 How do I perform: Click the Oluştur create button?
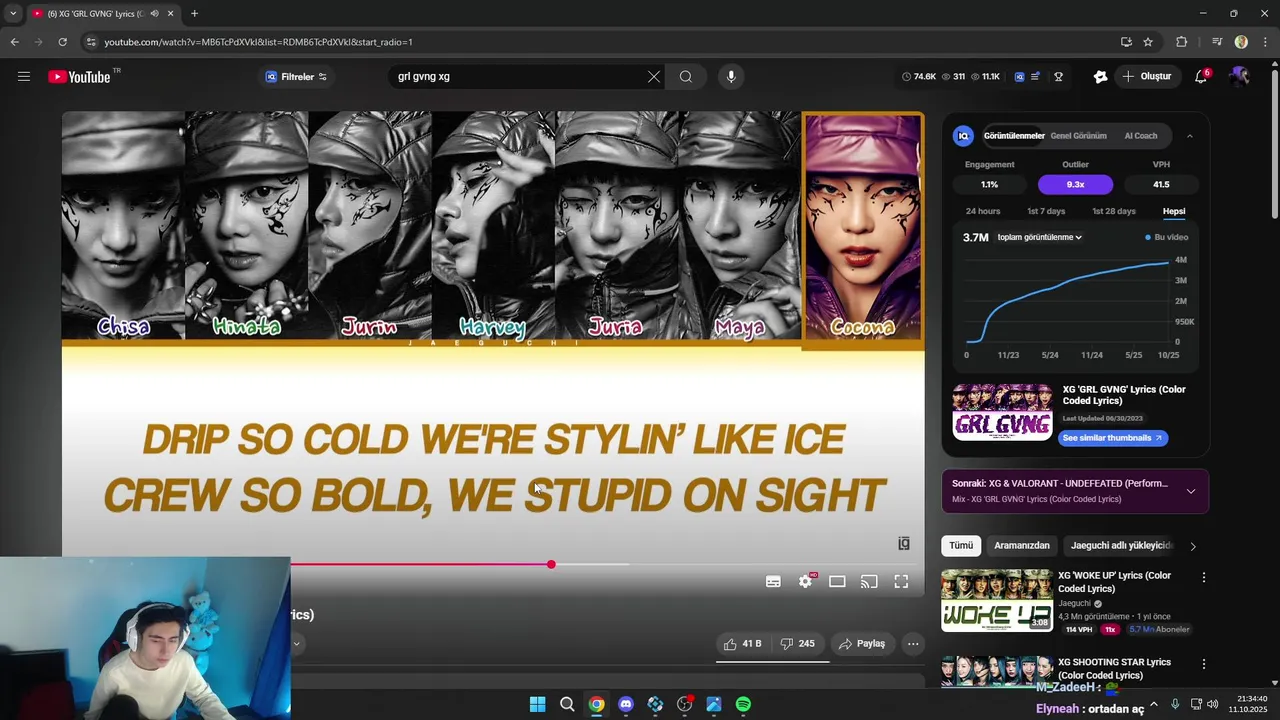[1146, 77]
